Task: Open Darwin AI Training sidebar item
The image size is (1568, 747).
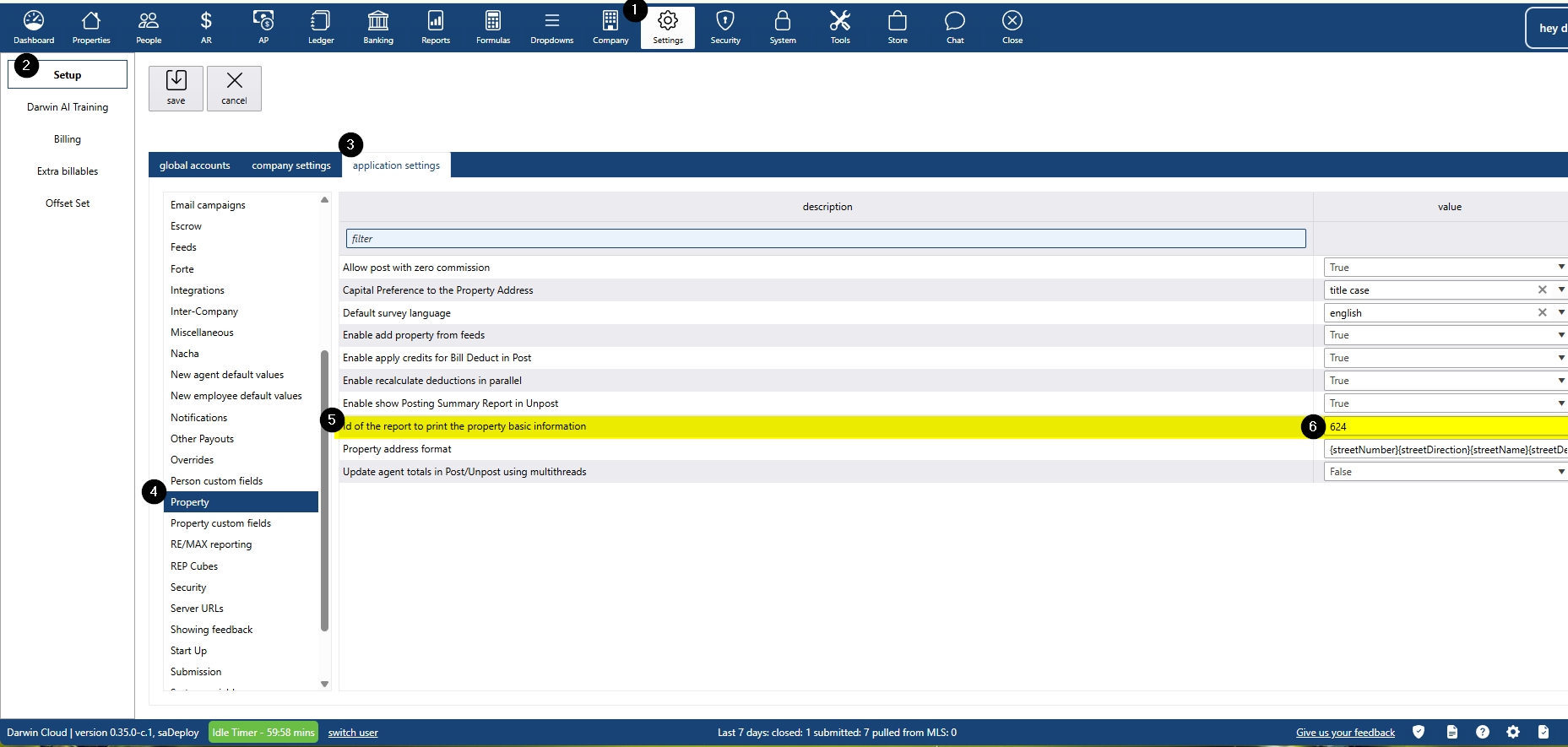Action: (68, 107)
